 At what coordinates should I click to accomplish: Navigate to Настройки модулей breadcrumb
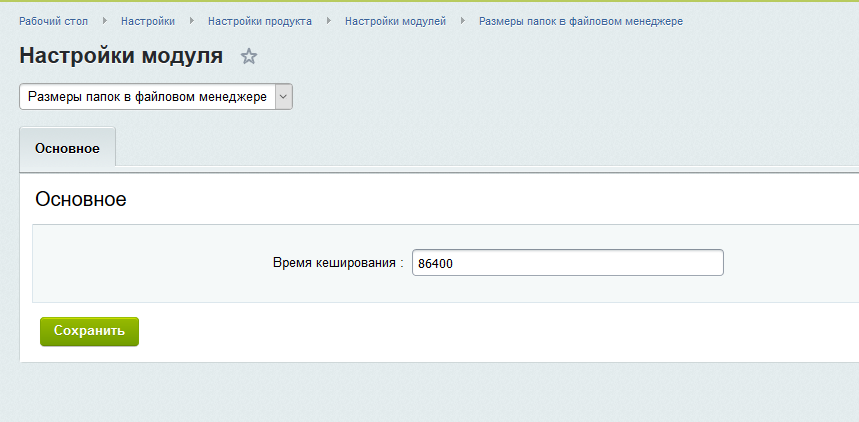pos(396,21)
